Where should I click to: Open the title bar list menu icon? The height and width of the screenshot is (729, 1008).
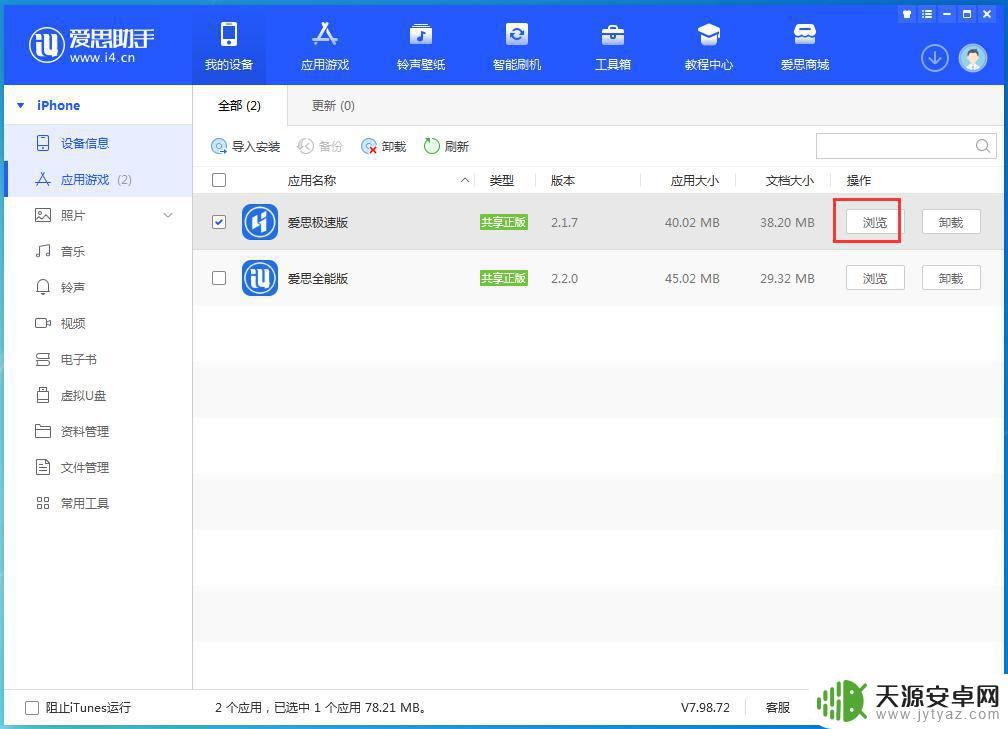point(926,14)
